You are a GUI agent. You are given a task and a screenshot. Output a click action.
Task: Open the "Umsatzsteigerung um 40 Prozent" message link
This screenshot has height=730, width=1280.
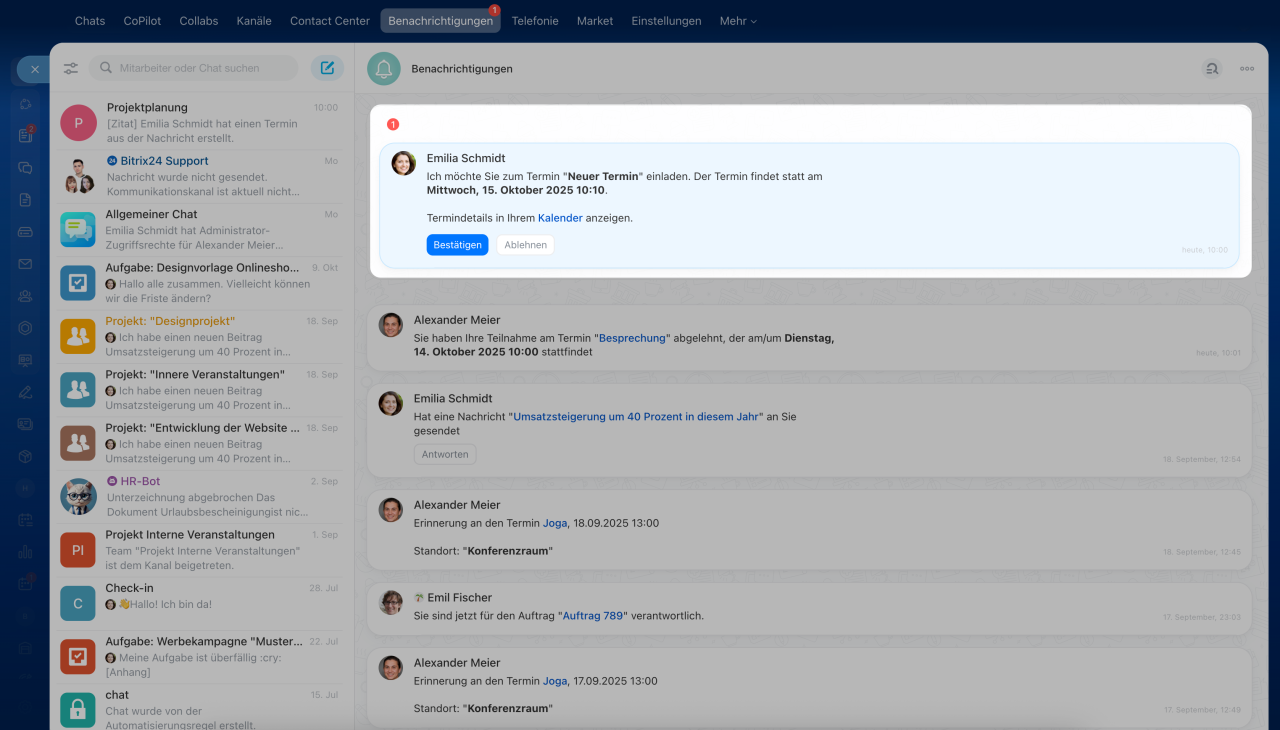point(635,416)
